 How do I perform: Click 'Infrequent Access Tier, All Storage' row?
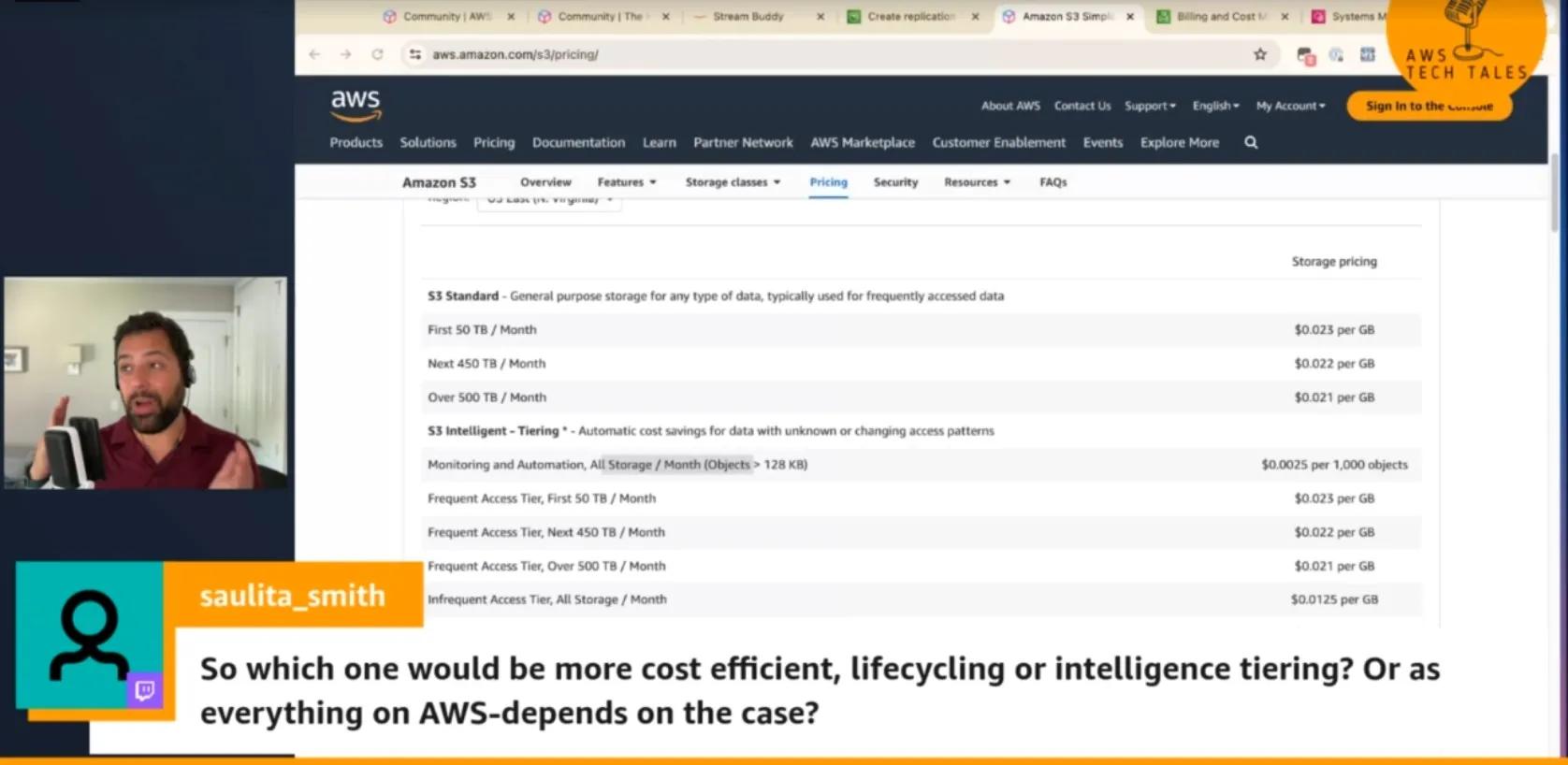coord(922,599)
